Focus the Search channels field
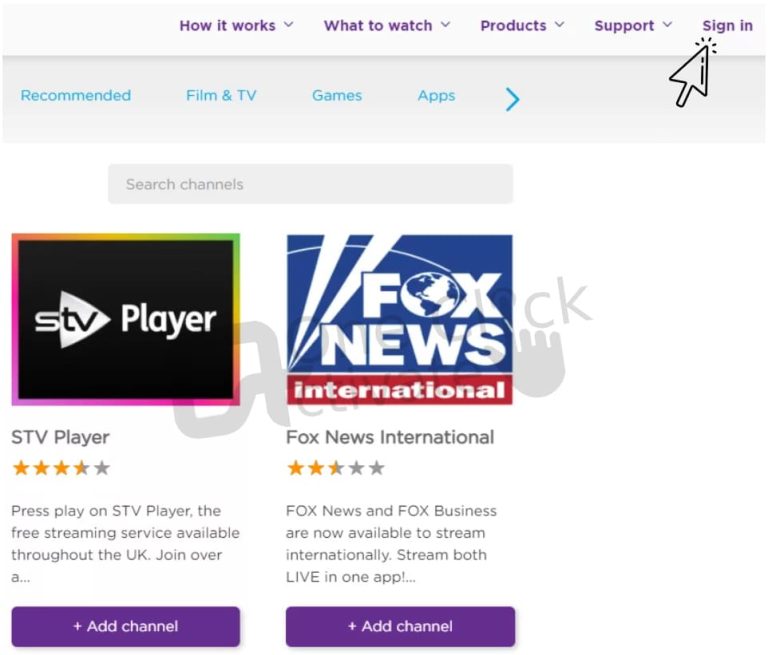This screenshot has height=655, width=768. (x=311, y=184)
